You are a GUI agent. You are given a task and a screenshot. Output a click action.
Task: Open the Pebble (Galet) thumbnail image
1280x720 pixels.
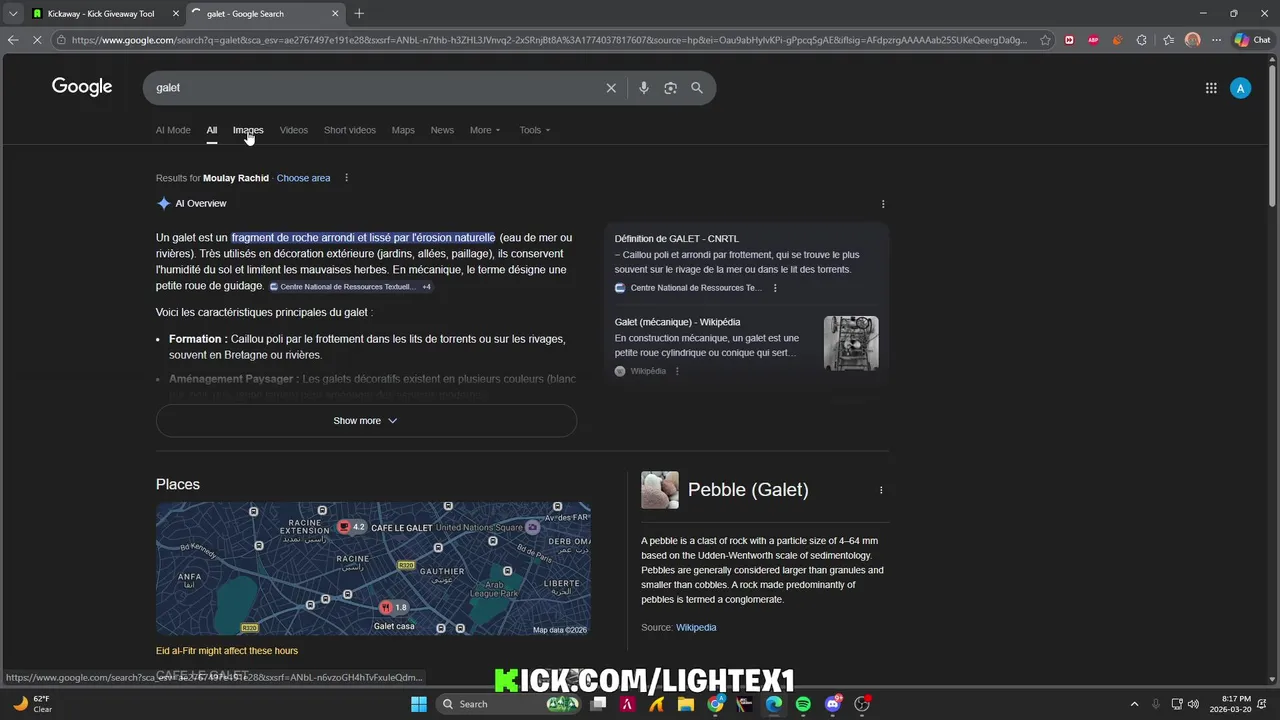pyautogui.click(x=660, y=490)
